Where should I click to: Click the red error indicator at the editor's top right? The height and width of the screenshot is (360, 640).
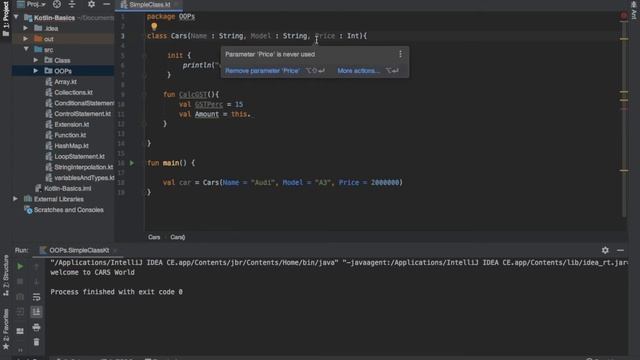pyautogui.click(x=624, y=16)
